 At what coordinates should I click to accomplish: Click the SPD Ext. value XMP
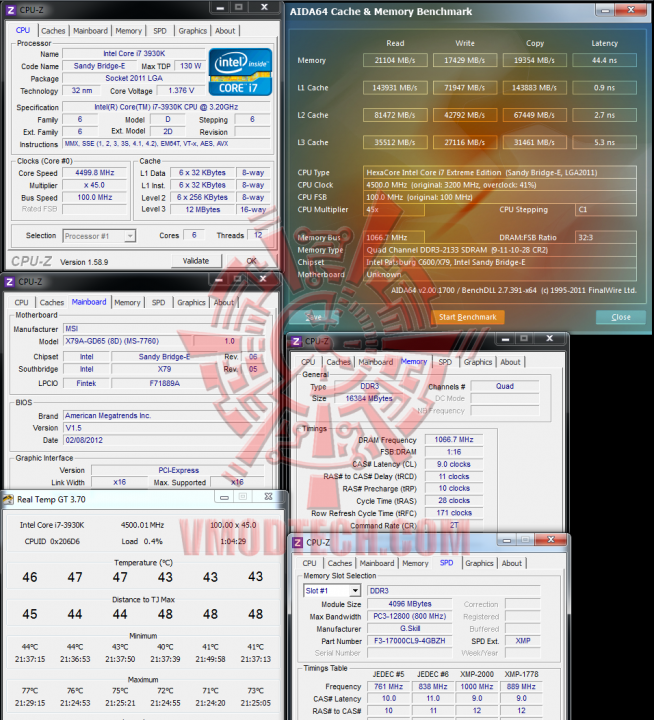click(523, 641)
